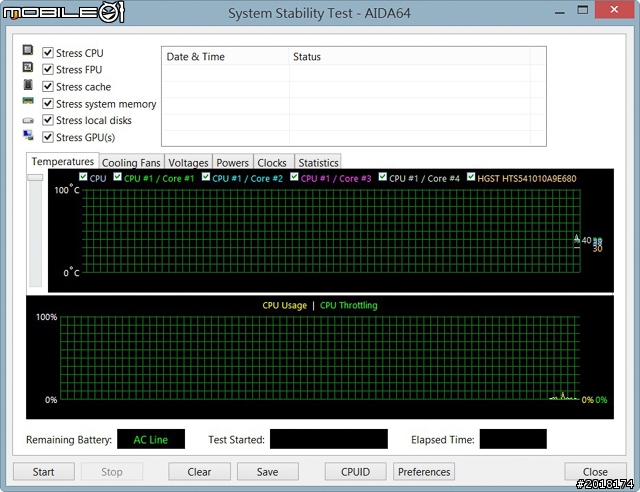Start the stability test
640x492 pixels.
coord(44,472)
